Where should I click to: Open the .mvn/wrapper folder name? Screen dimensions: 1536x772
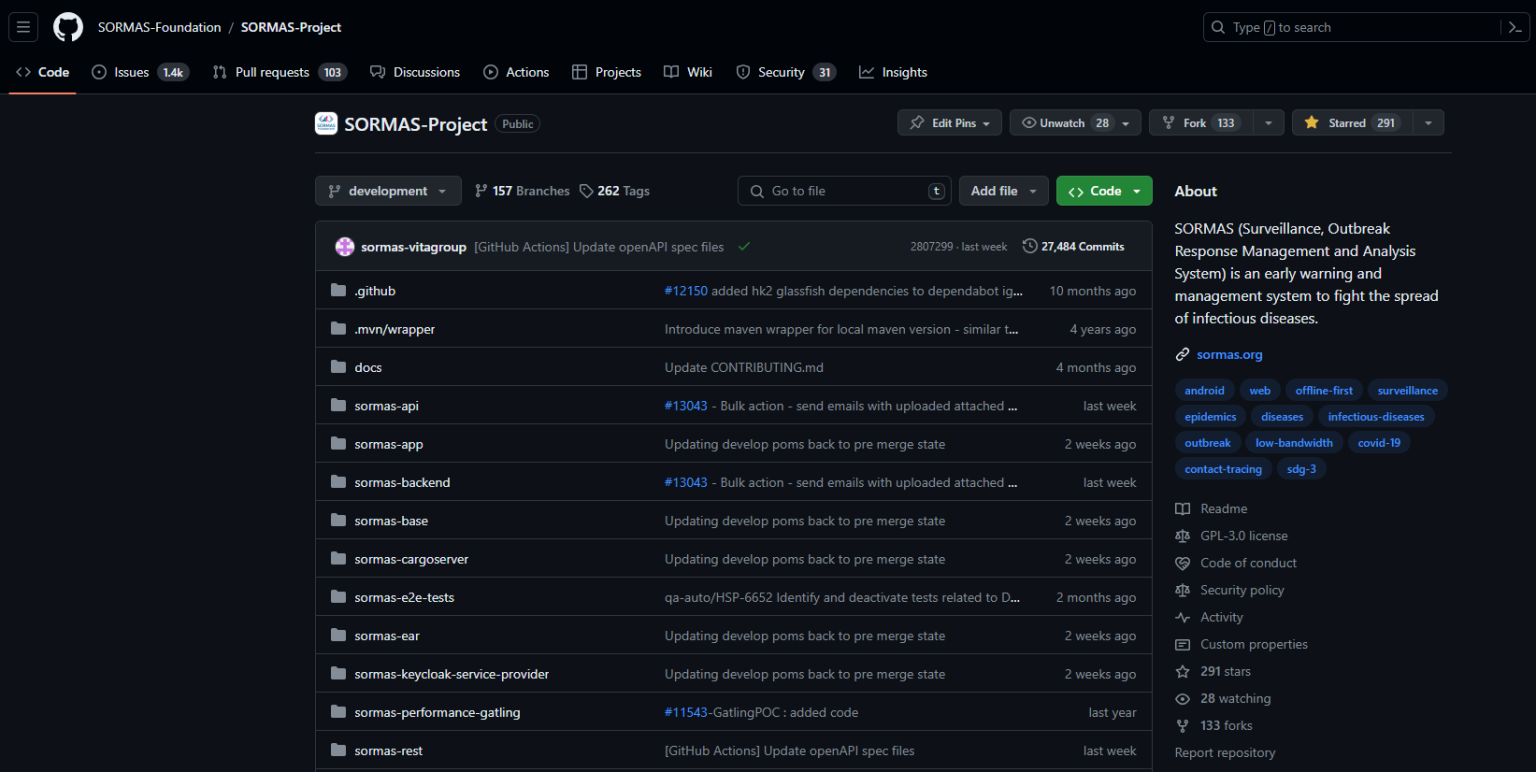394,329
